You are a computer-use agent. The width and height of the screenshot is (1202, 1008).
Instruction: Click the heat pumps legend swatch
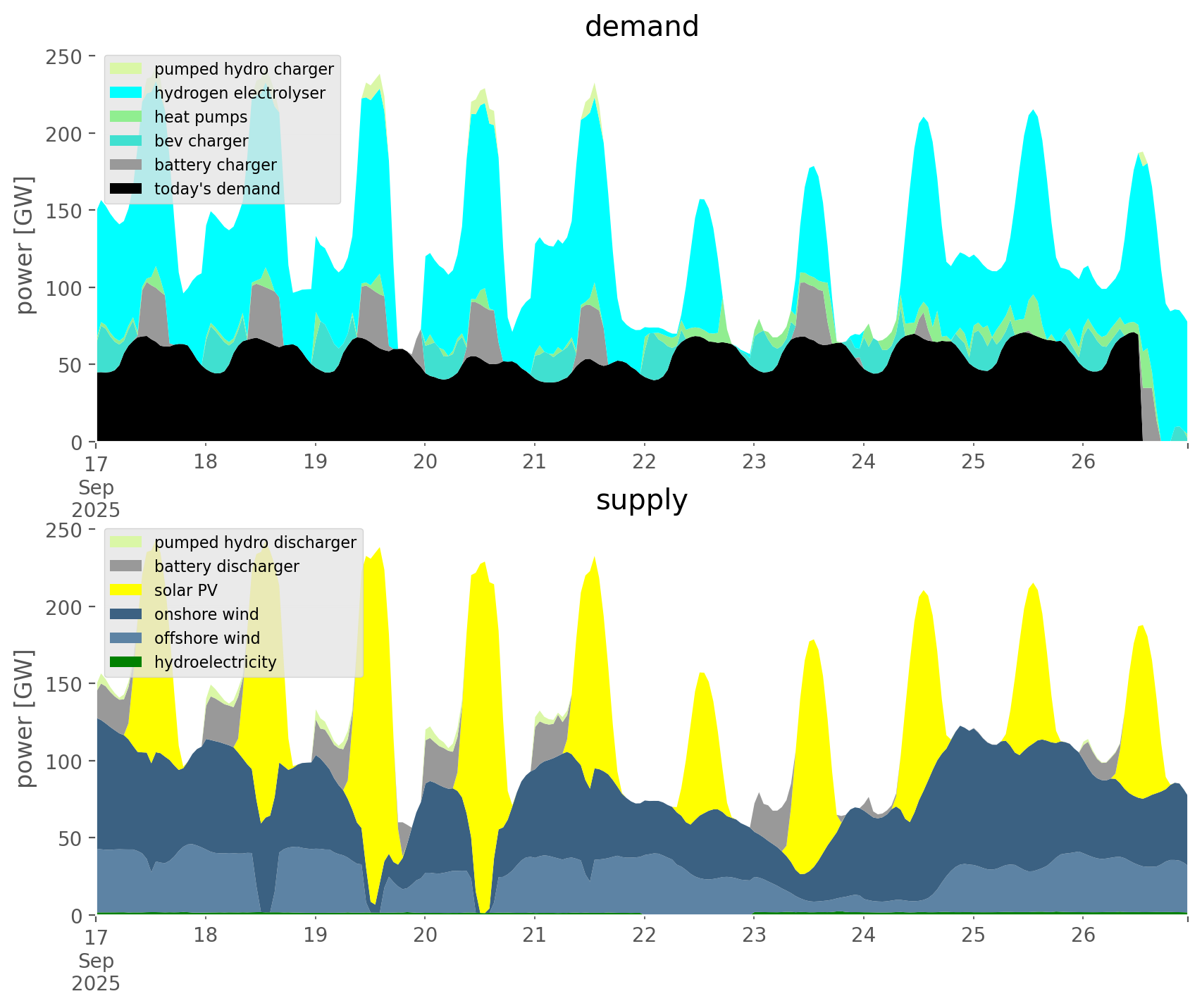[127, 117]
